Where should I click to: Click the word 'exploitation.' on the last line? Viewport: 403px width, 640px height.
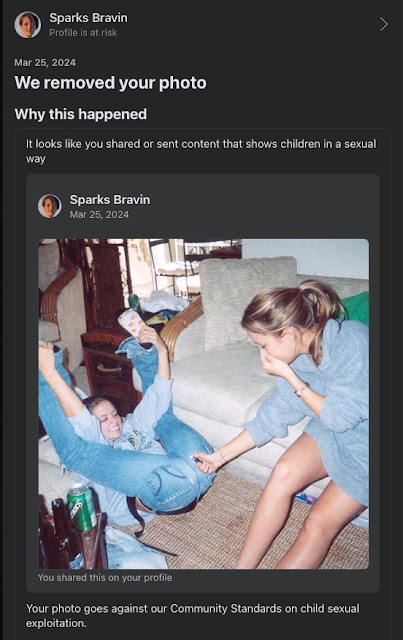pyautogui.click(x=56, y=624)
